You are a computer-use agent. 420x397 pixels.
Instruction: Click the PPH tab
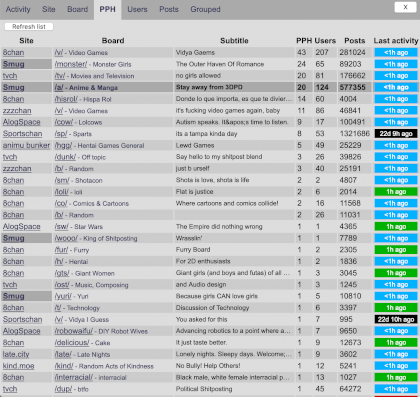tap(107, 9)
